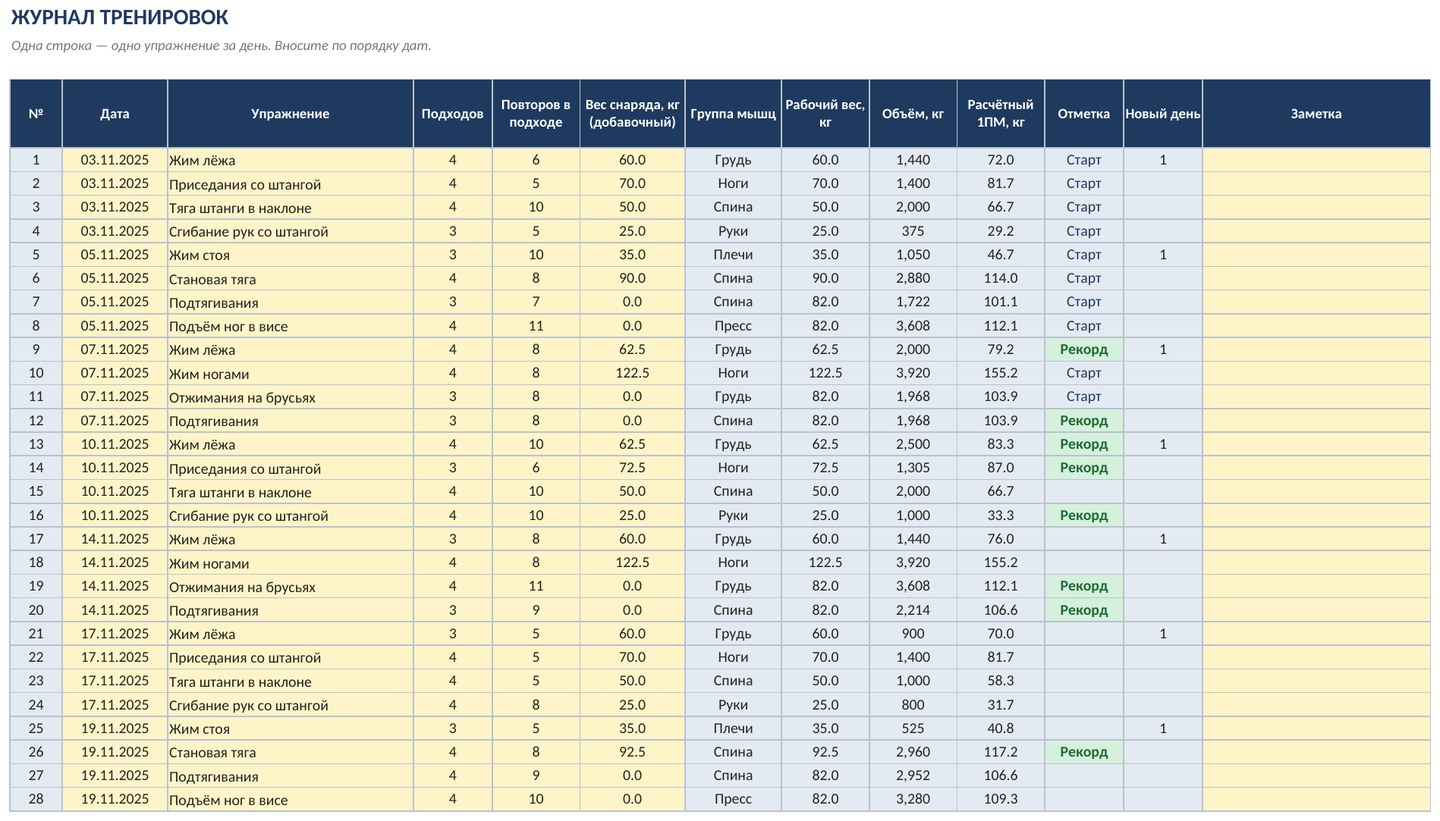Select the "Рекорд" mark in row 26

(1084, 752)
